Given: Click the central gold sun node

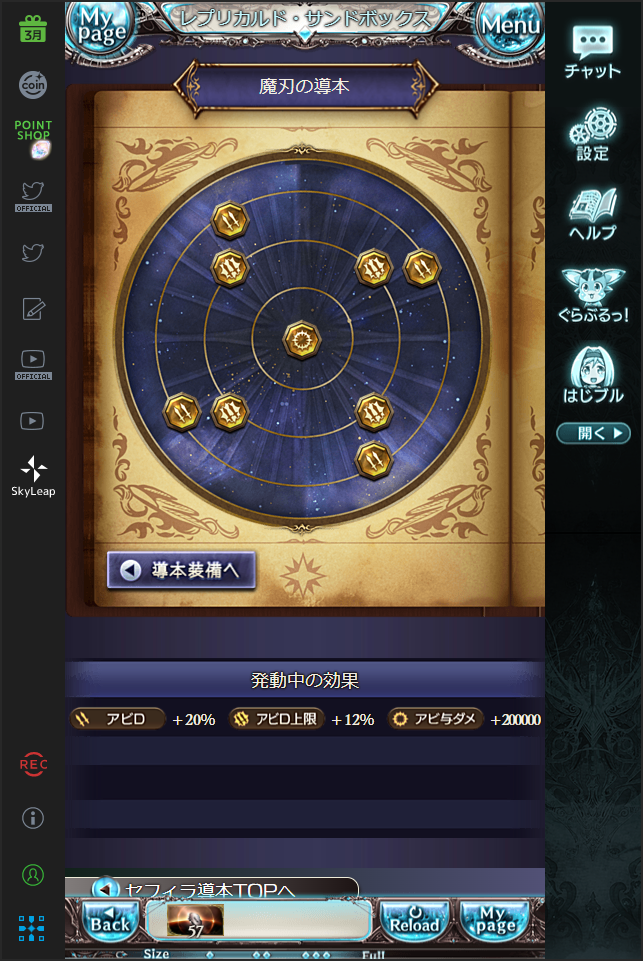Looking at the screenshot, I should [x=302, y=340].
